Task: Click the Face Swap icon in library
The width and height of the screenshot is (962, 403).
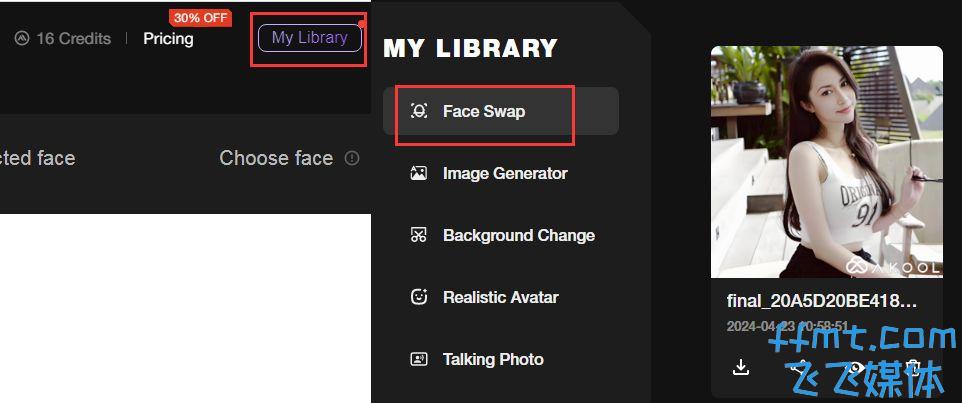Action: tap(418, 111)
